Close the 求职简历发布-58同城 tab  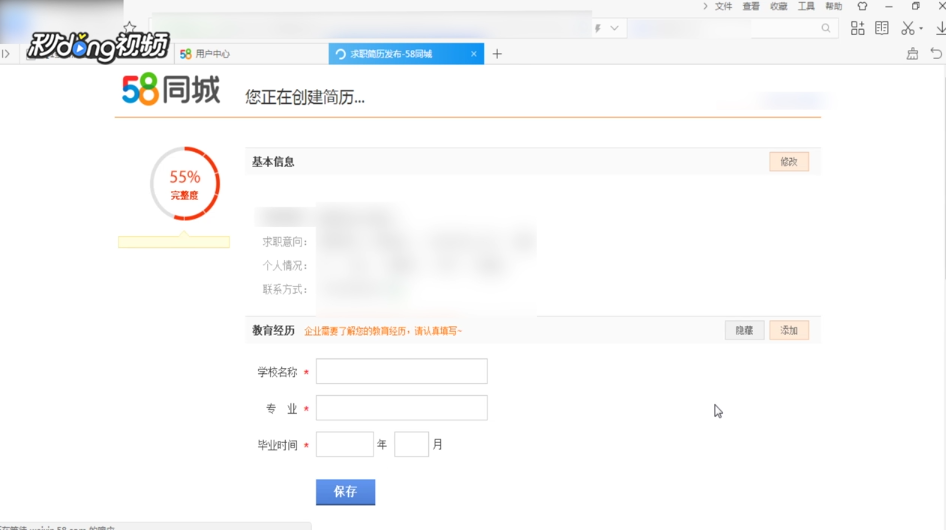coord(474,54)
